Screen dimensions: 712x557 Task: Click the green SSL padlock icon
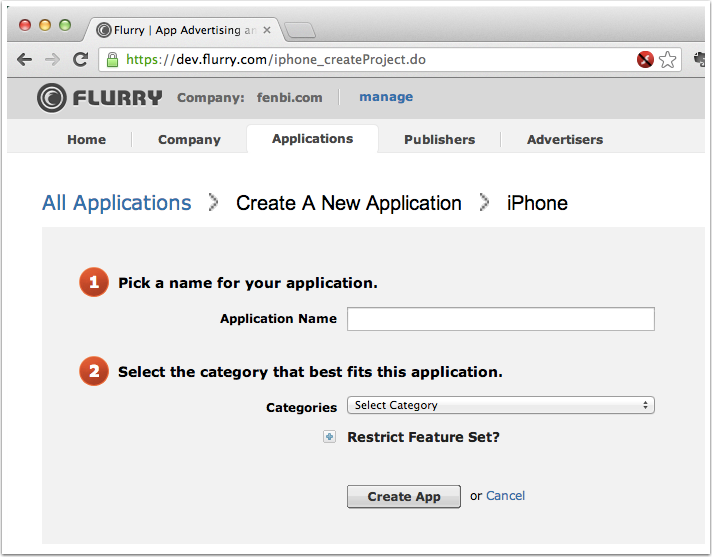(x=113, y=60)
